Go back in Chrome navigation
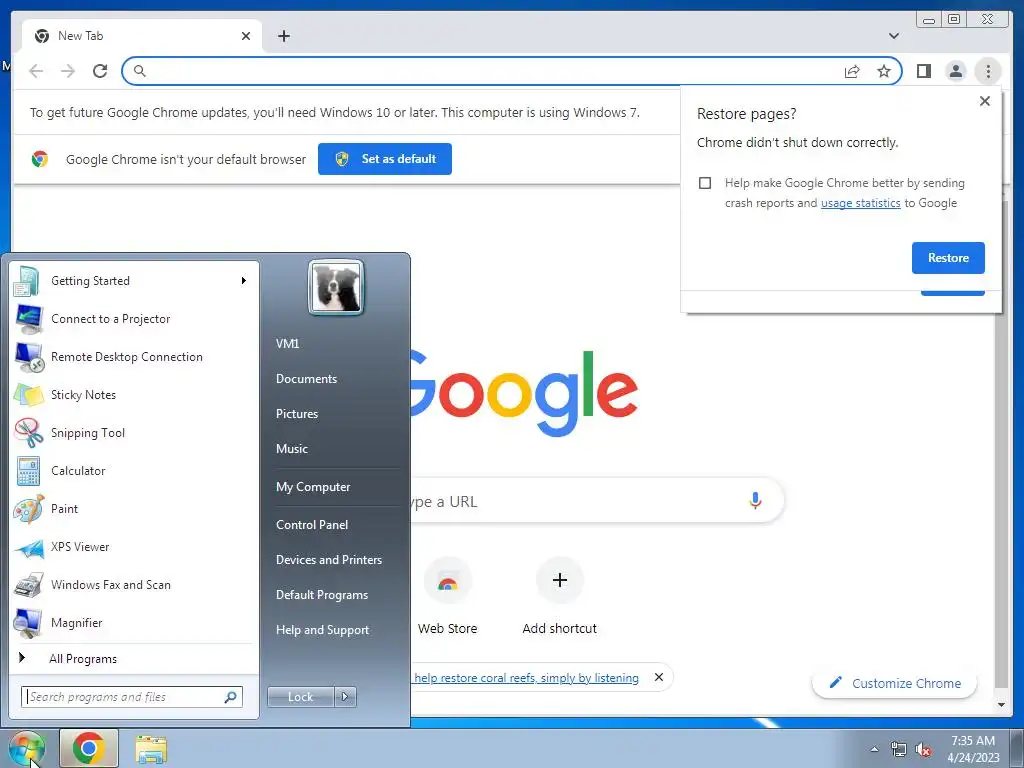Screen dimensions: 1024x768 coord(37,71)
